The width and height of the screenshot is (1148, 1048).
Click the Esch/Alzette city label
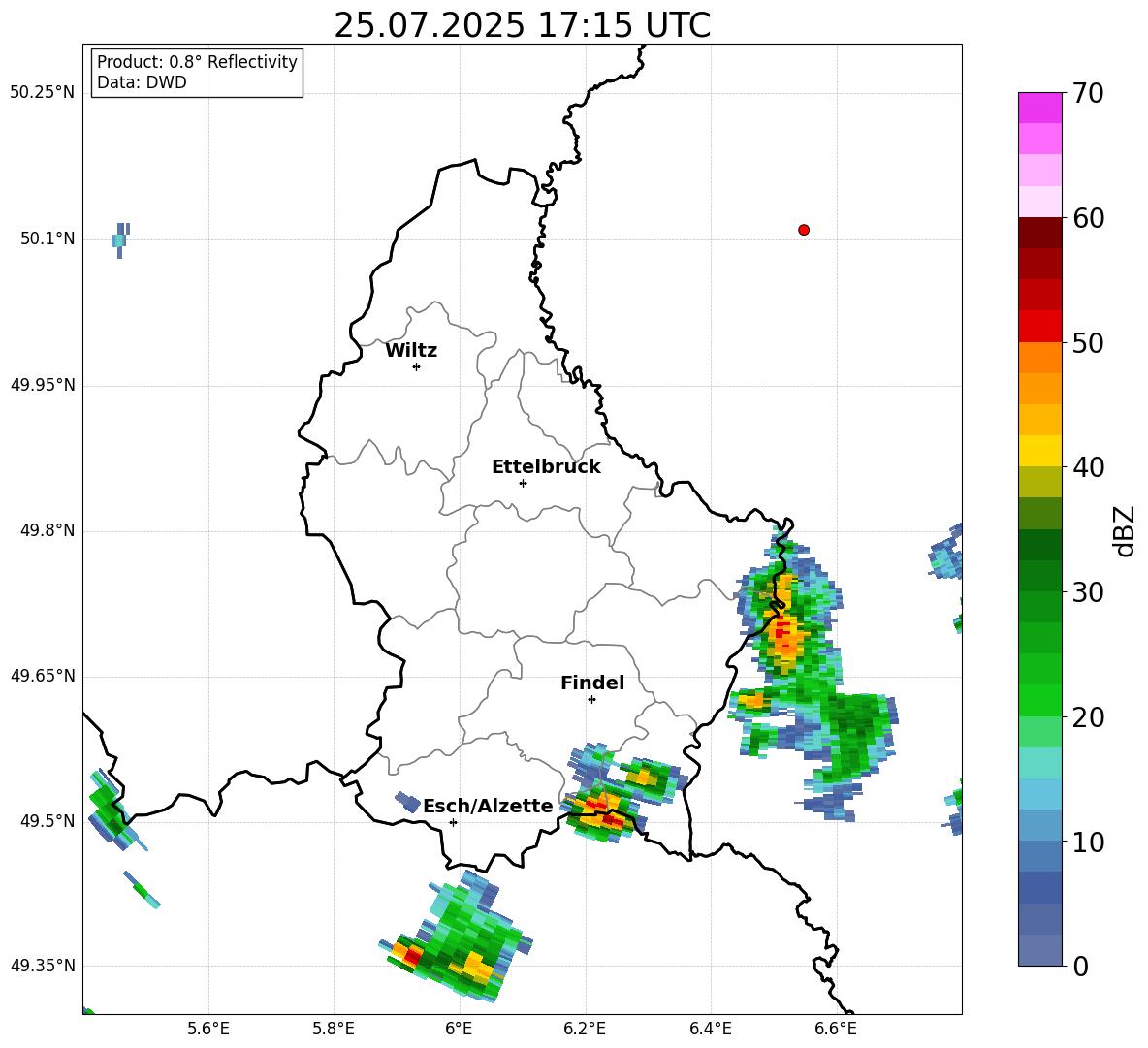pos(489,807)
